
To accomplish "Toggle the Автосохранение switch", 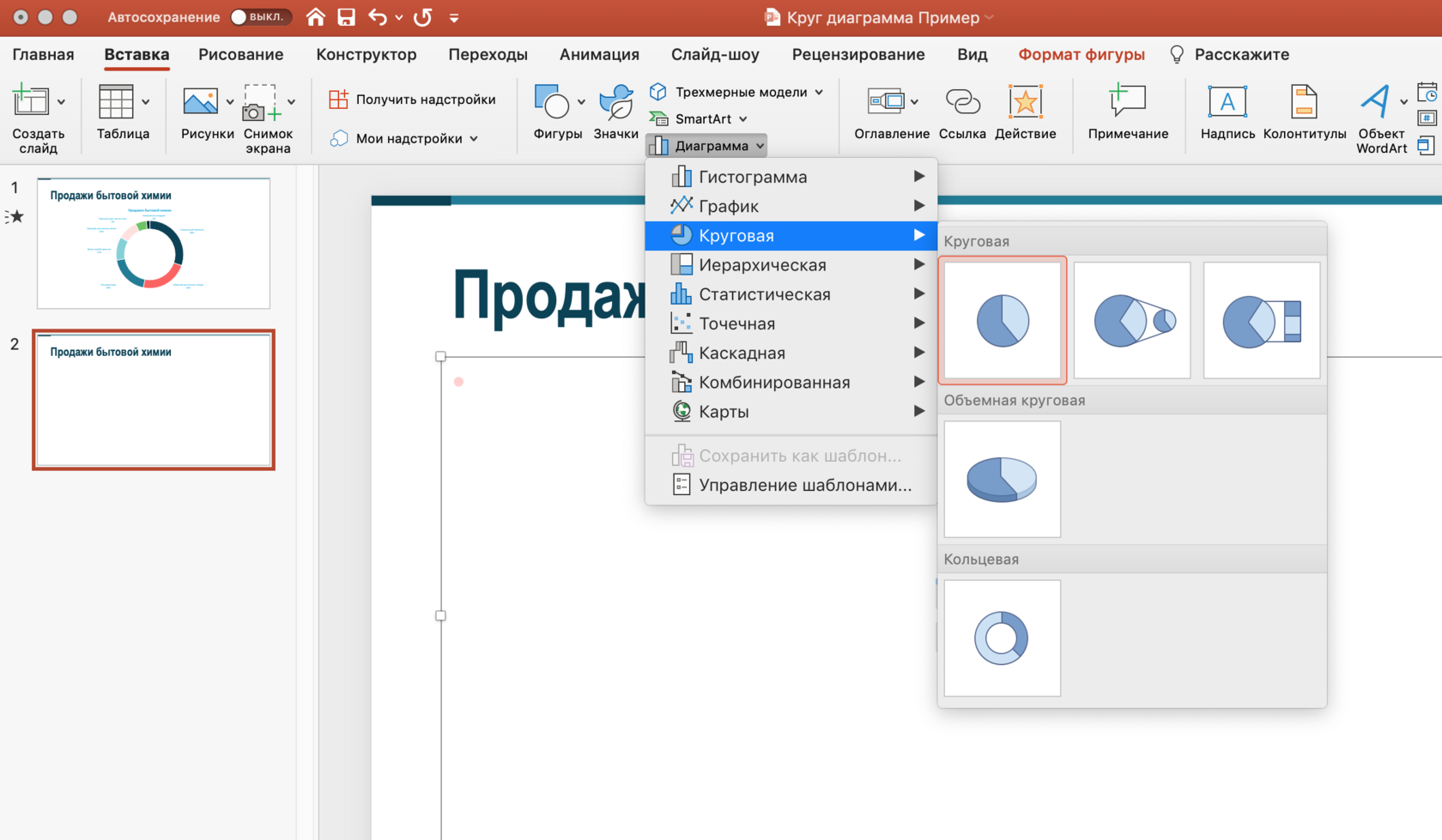I will pyautogui.click(x=260, y=17).
